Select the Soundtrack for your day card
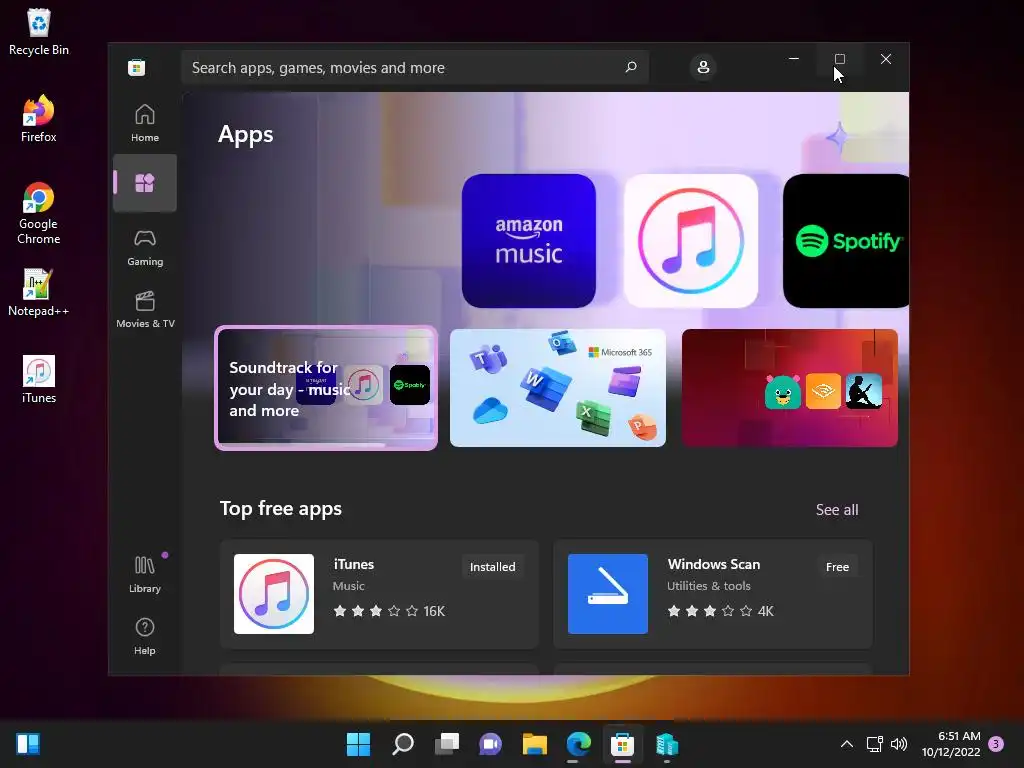 (x=326, y=388)
